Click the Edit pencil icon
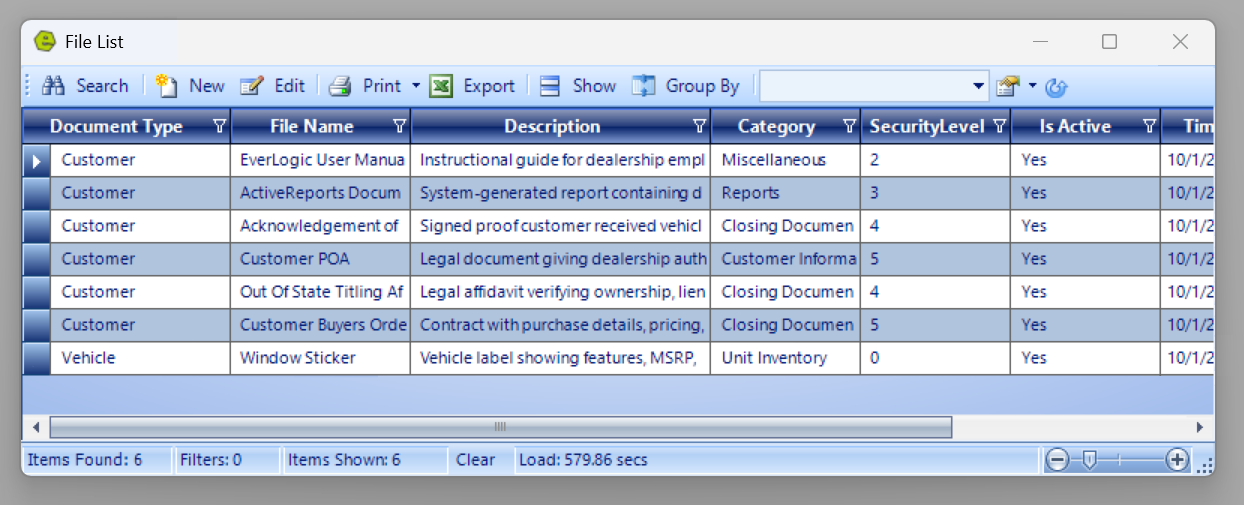The height and width of the screenshot is (505, 1244). (251, 86)
